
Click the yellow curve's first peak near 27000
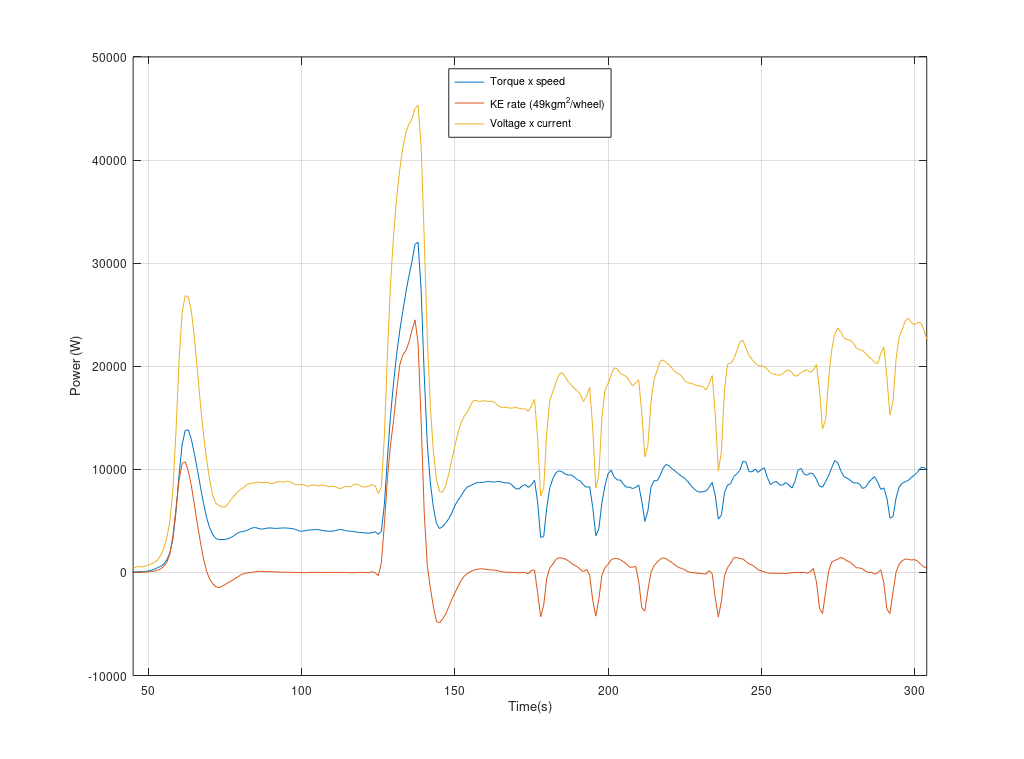(186, 296)
